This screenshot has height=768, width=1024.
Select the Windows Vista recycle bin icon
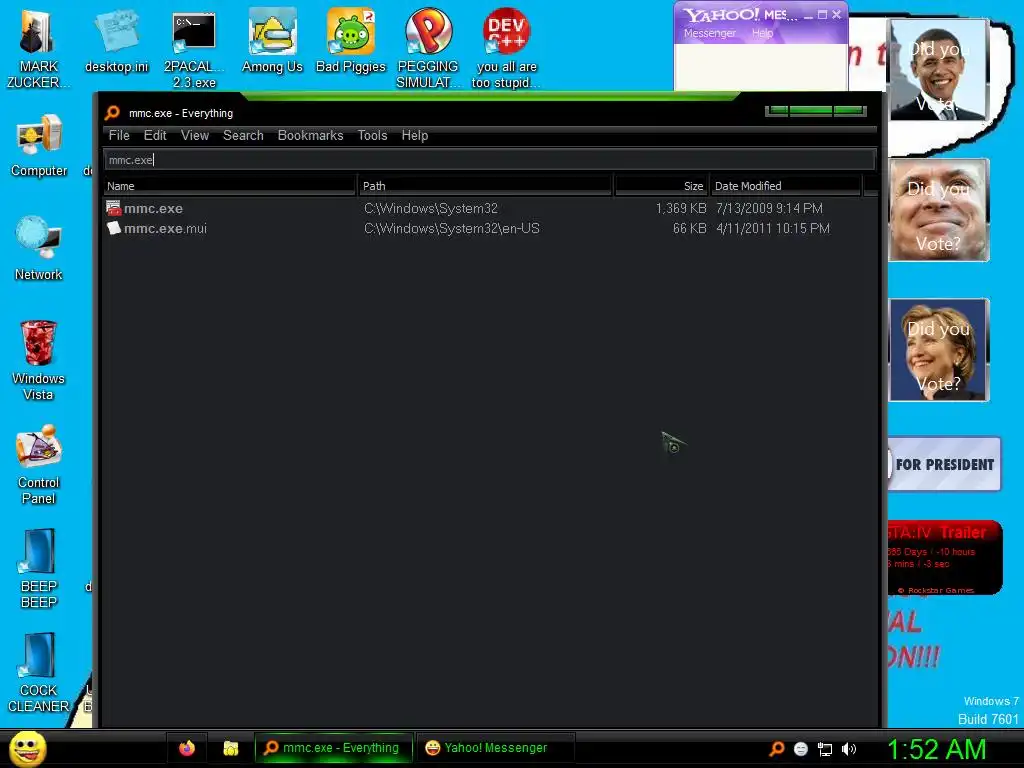coord(39,360)
